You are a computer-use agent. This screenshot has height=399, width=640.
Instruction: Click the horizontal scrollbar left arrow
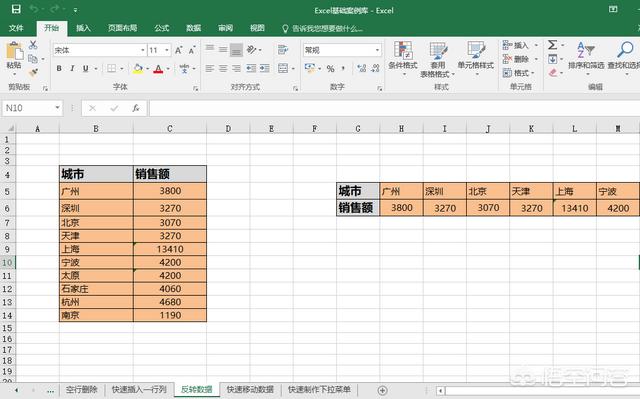click(x=440, y=391)
